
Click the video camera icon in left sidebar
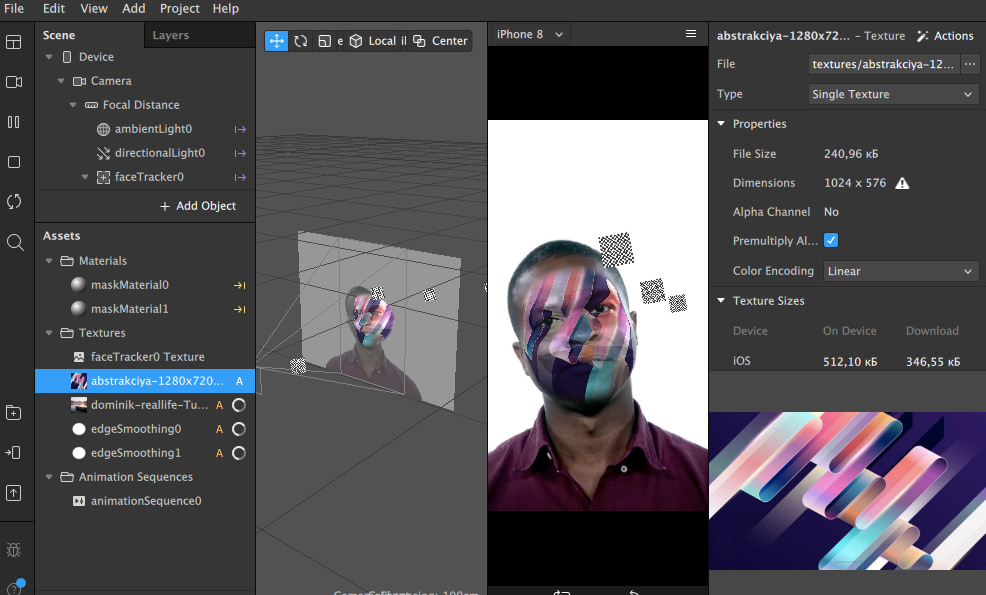point(14,82)
